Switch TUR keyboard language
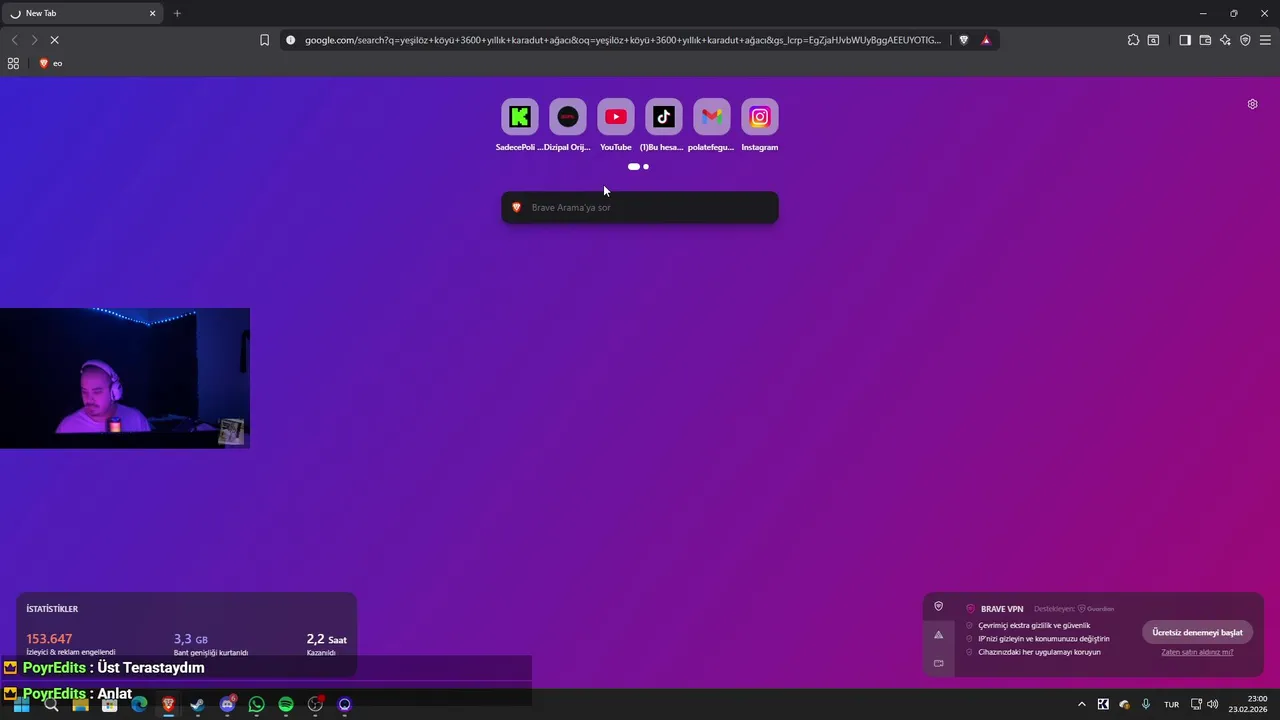Image resolution: width=1280 pixels, height=720 pixels. 1171,704
